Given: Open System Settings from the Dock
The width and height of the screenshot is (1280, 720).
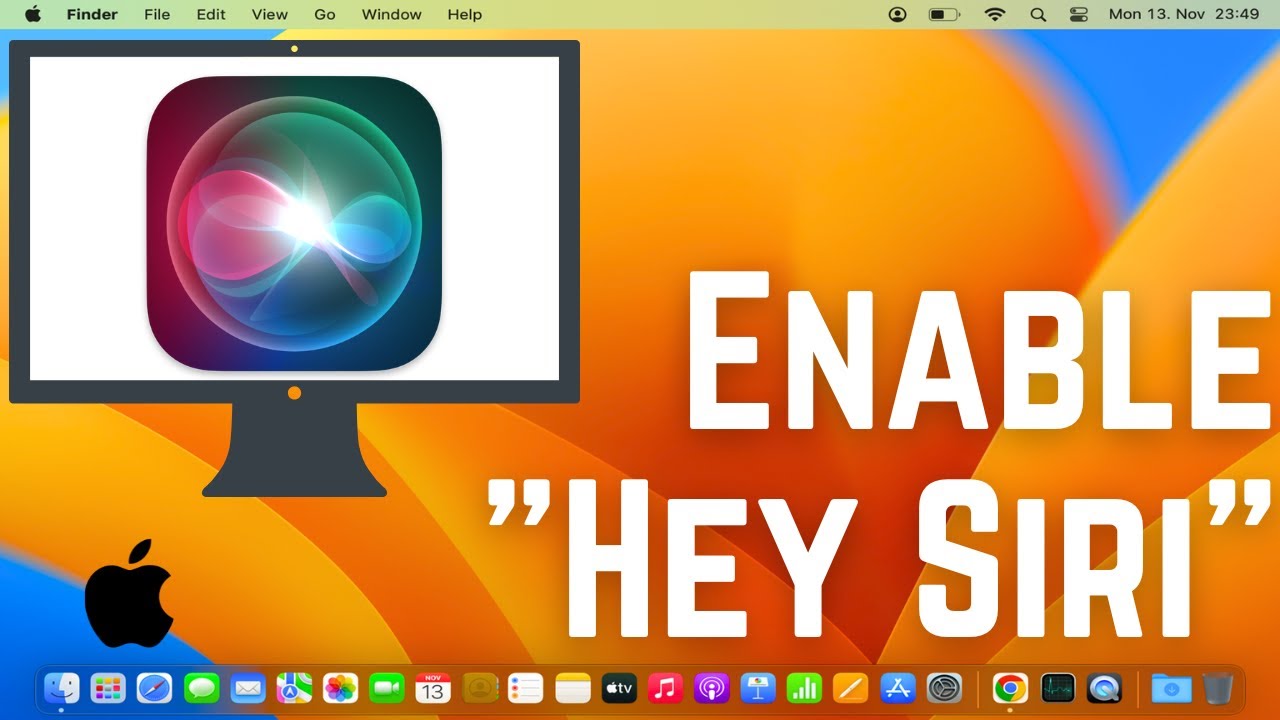Looking at the screenshot, I should pyautogui.click(x=944, y=688).
